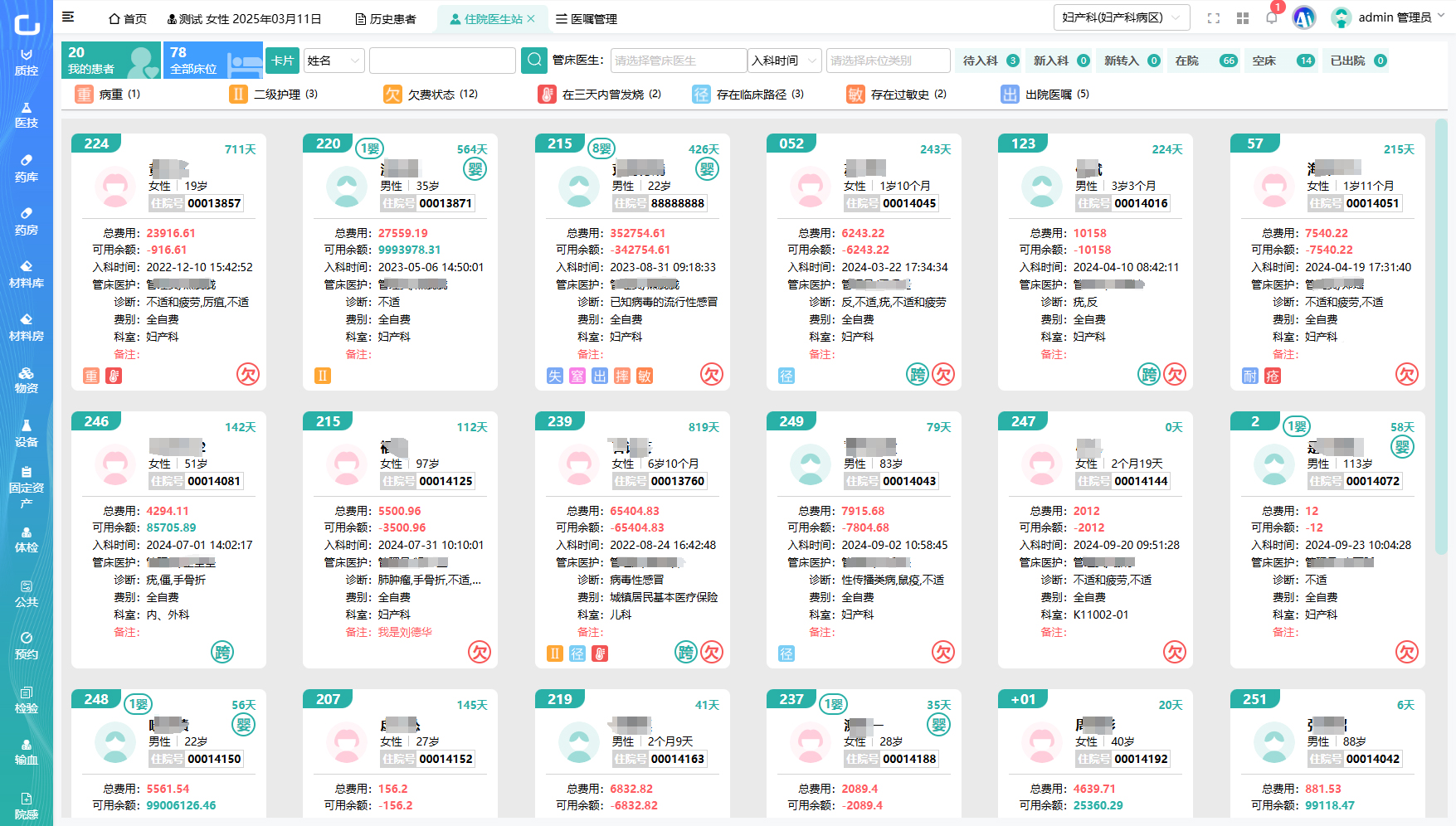Viewport: 1456px width, 826px height.
Task: Open the 入科时间 sort dropdown
Action: 784,61
